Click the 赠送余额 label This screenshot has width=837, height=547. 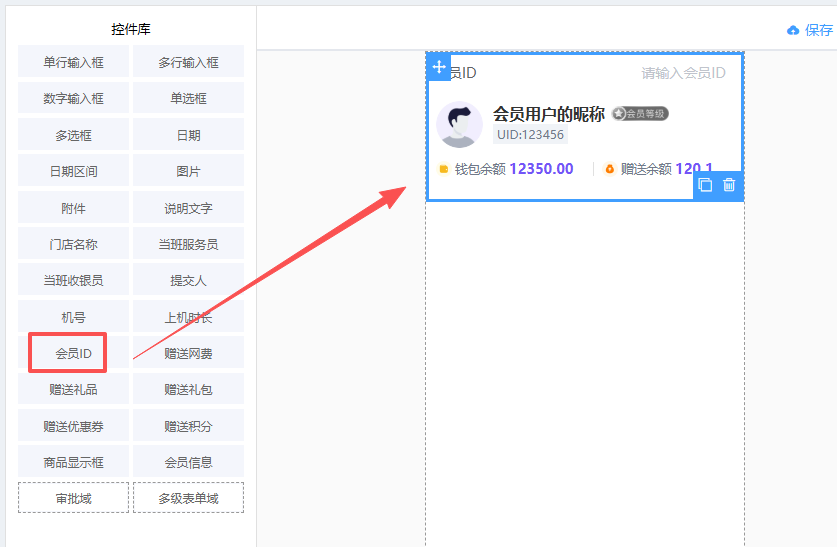(646, 169)
